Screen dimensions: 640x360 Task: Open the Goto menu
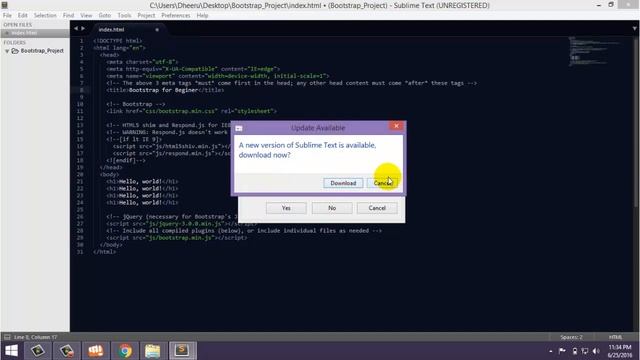[x=104, y=16]
